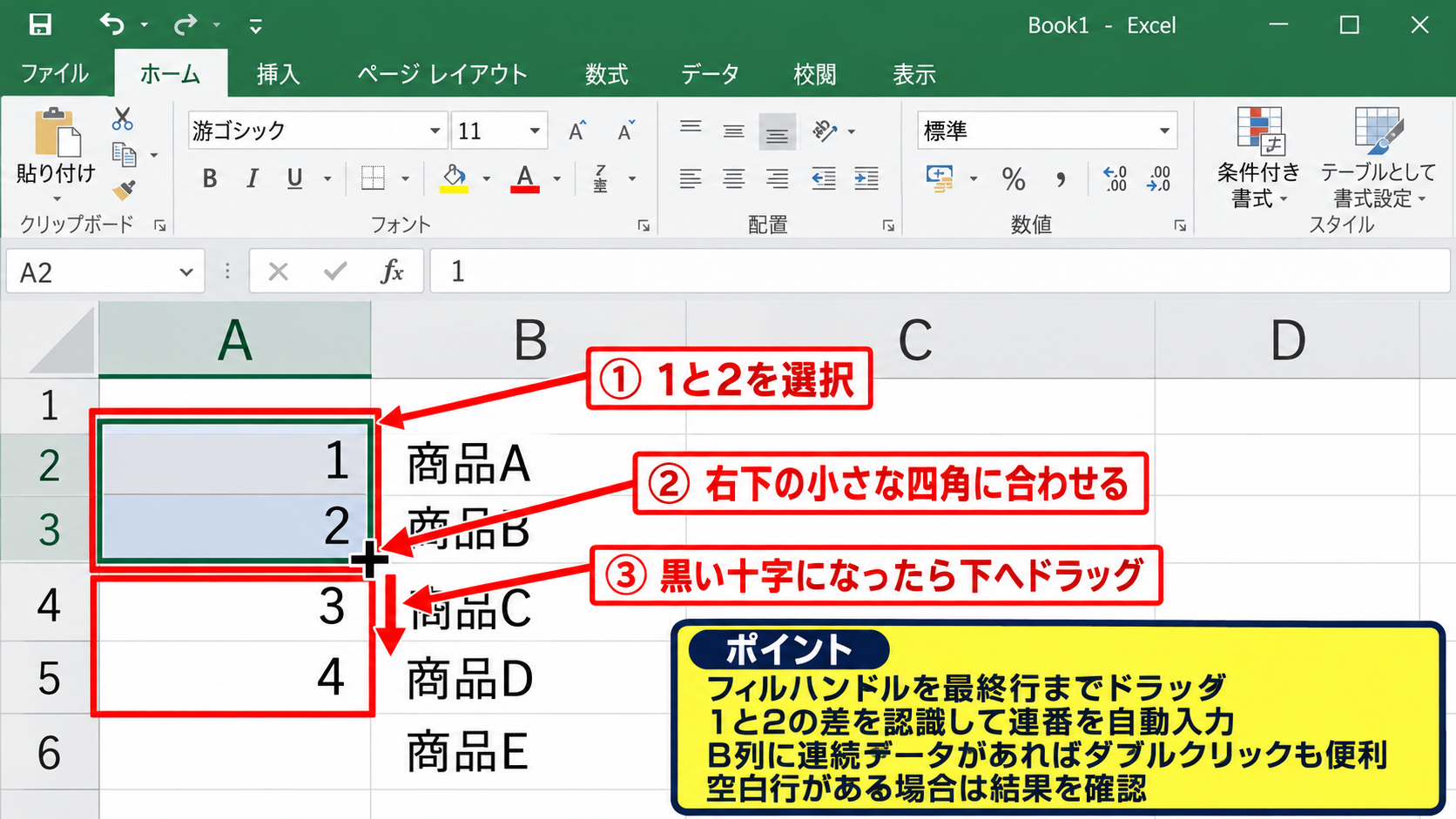Open the 標準 number format dropdown
Image resolution: width=1456 pixels, height=819 pixels.
click(1164, 131)
